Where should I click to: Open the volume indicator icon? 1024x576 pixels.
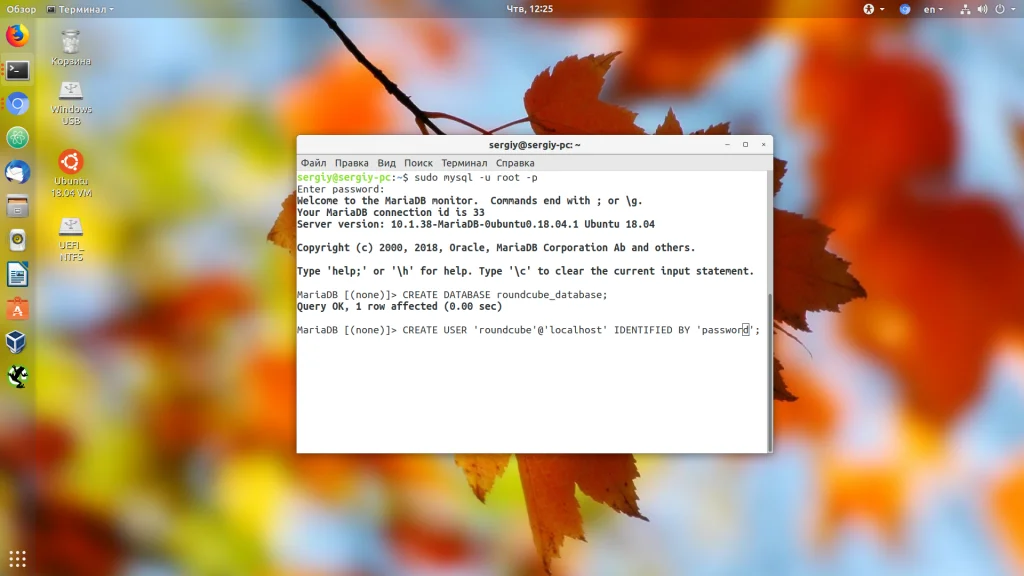point(982,9)
